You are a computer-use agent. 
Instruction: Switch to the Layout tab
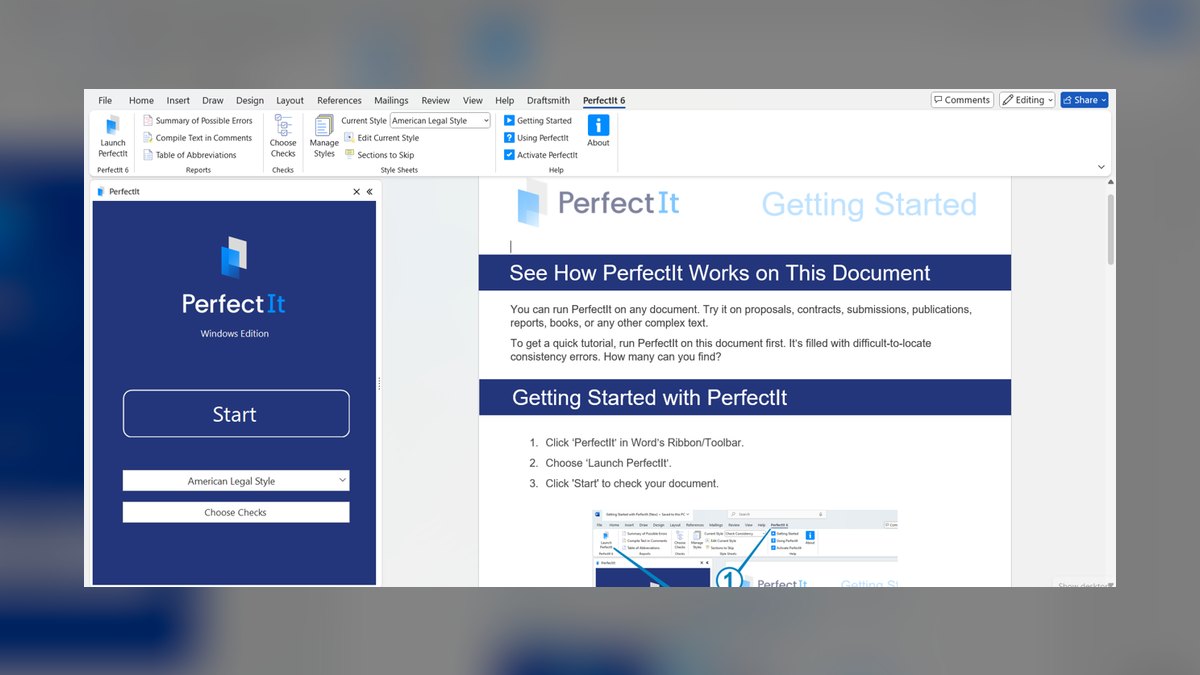coord(290,100)
